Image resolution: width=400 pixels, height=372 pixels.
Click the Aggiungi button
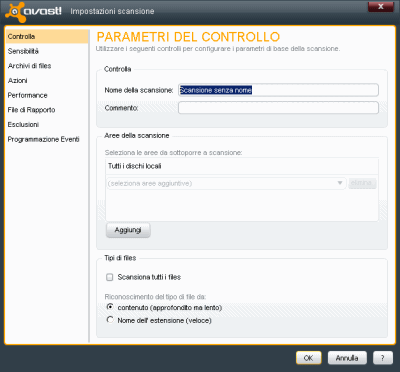128,230
